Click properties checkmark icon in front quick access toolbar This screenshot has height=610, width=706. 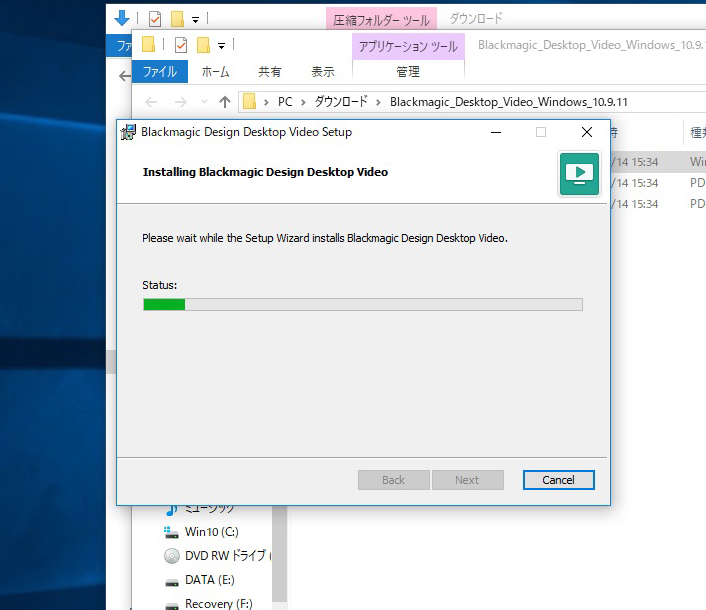pyautogui.click(x=181, y=45)
